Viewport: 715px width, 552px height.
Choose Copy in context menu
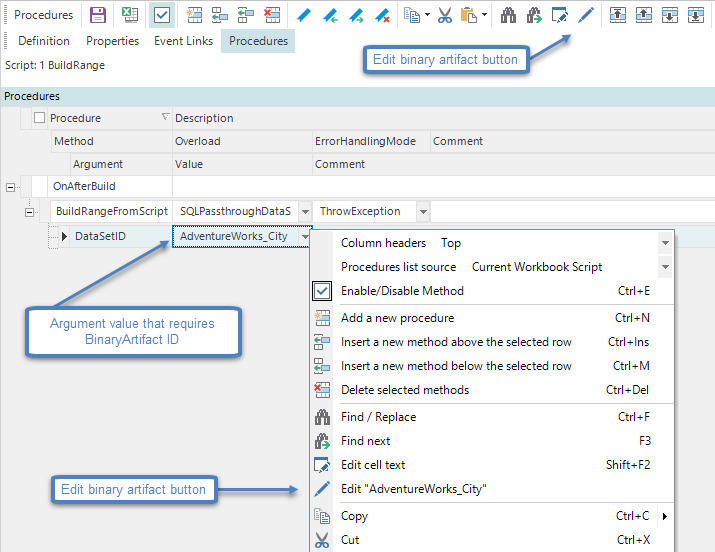coord(492,516)
